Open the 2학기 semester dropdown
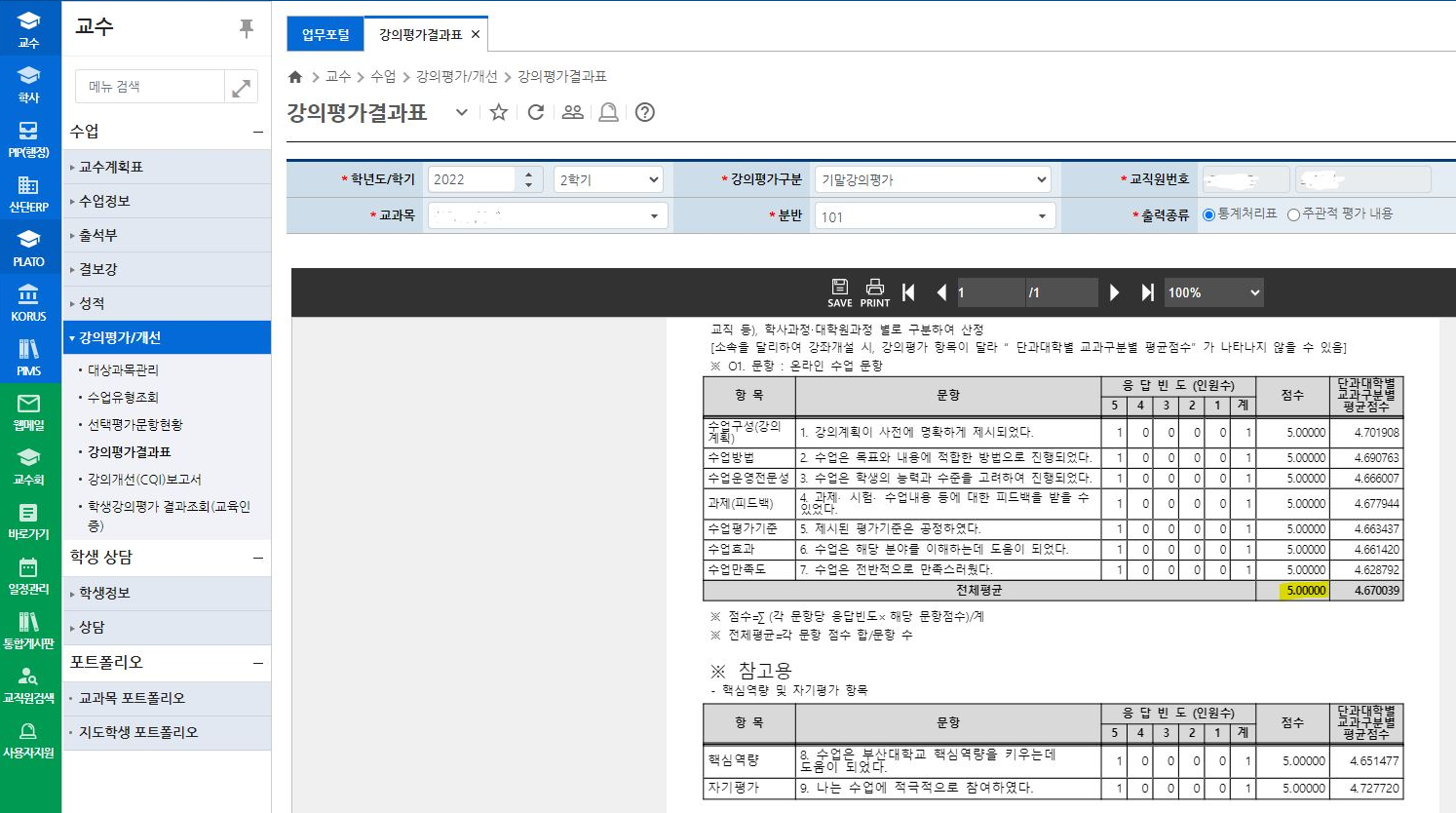1456x813 pixels. point(608,179)
